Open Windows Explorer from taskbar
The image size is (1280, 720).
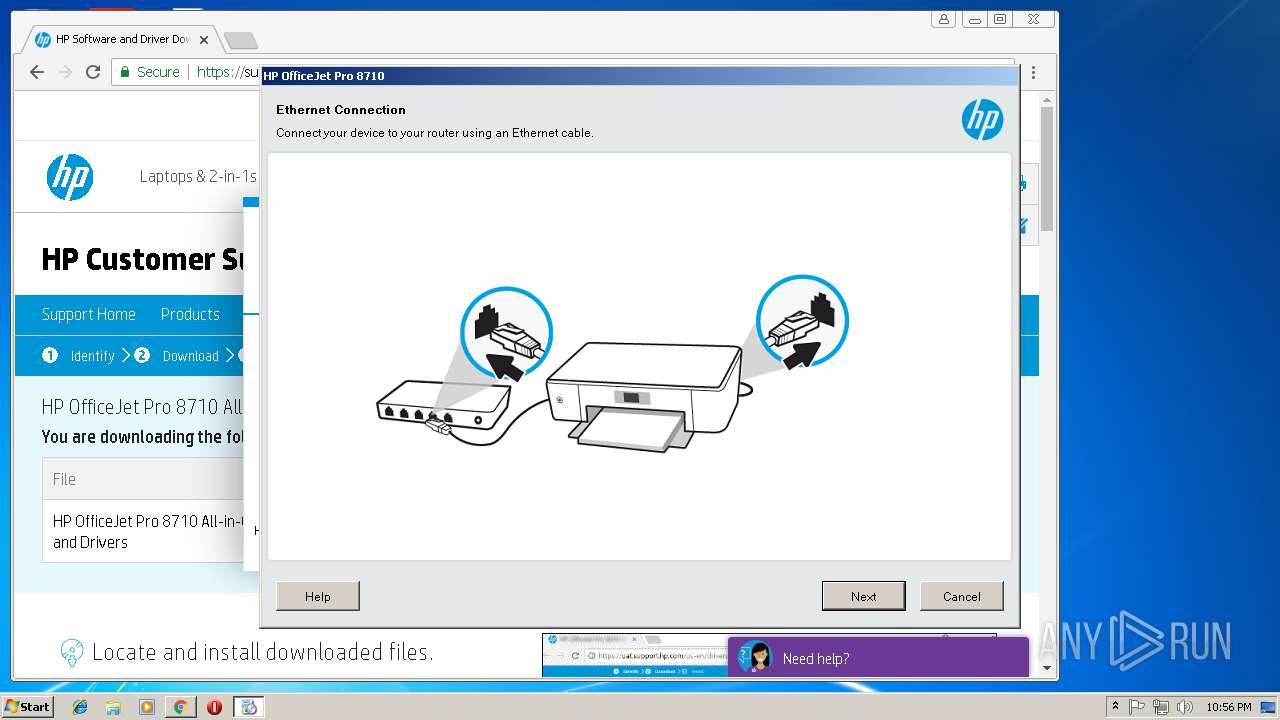pos(113,707)
